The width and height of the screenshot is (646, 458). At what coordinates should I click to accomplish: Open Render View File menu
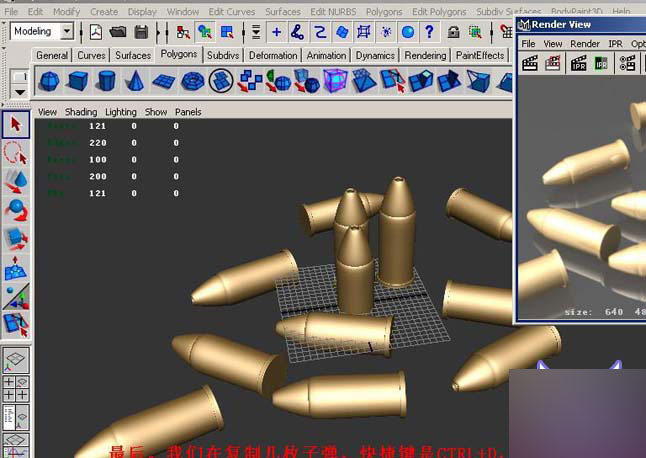(528, 44)
